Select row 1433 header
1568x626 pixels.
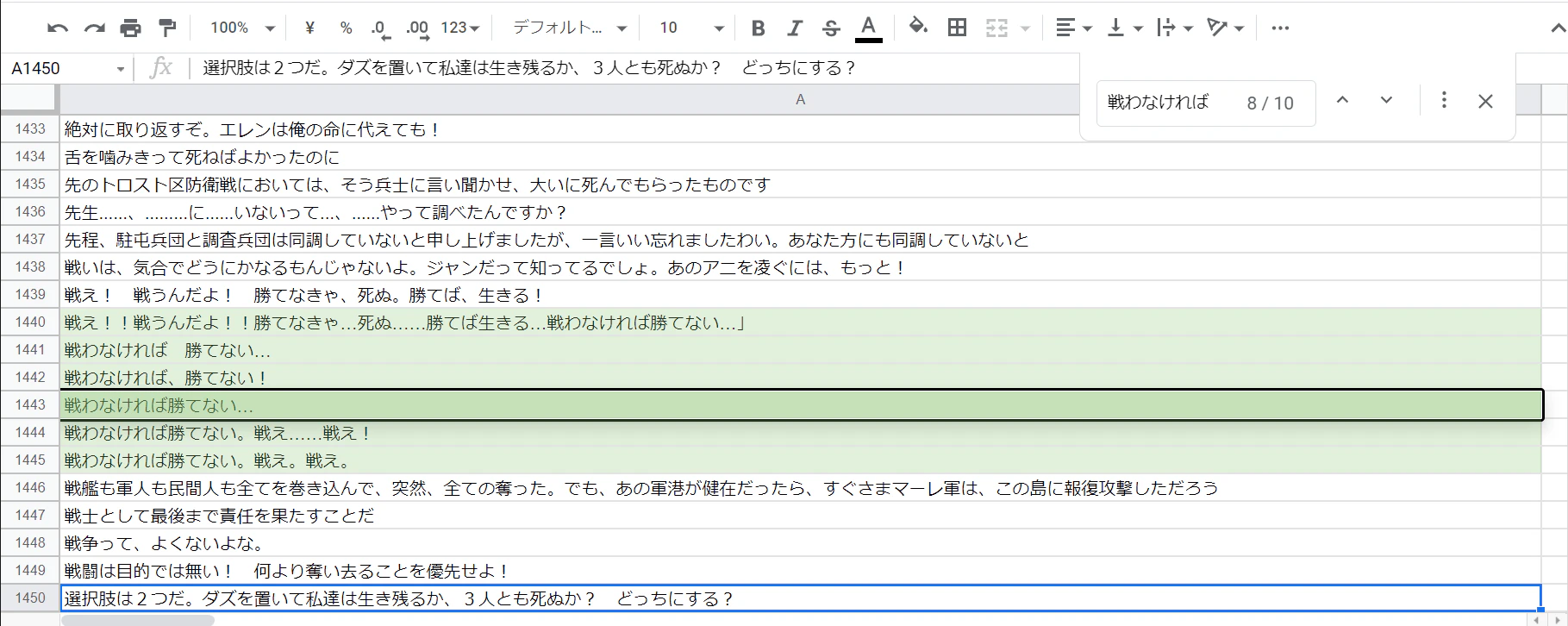pos(30,128)
